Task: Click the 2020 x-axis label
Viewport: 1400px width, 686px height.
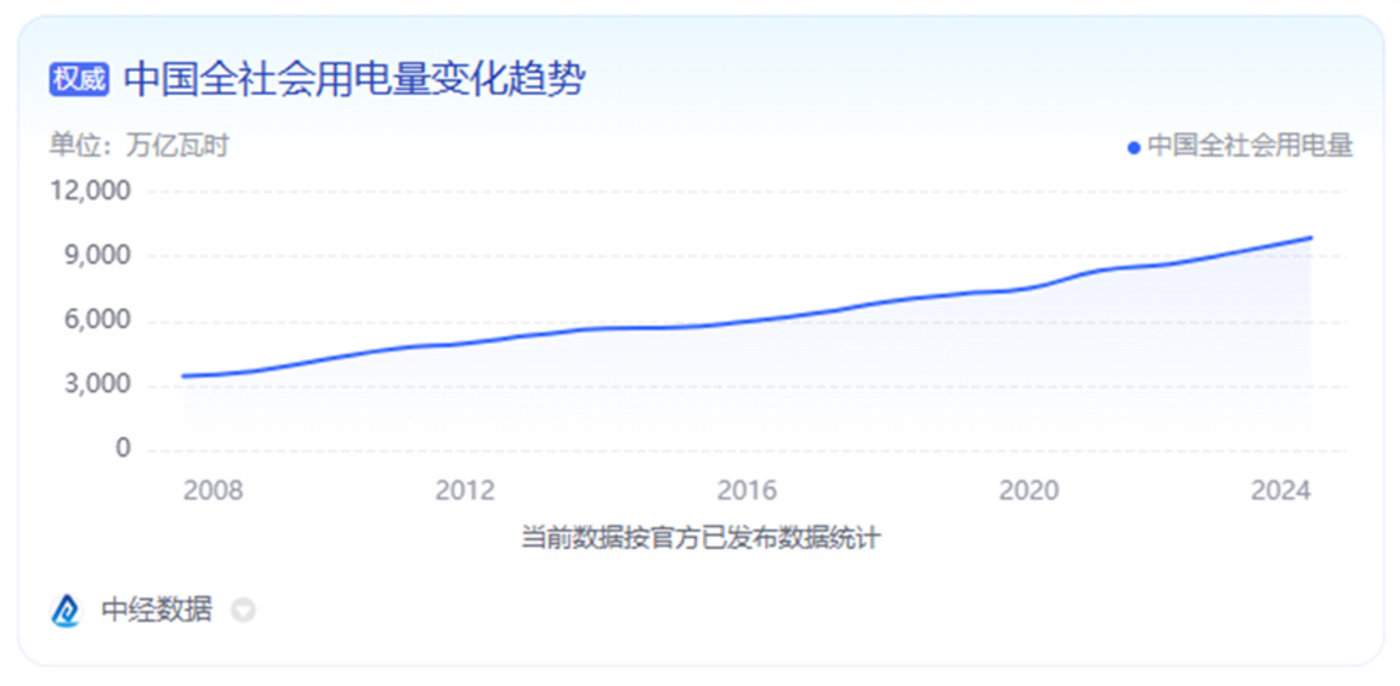Action: click(x=1029, y=491)
